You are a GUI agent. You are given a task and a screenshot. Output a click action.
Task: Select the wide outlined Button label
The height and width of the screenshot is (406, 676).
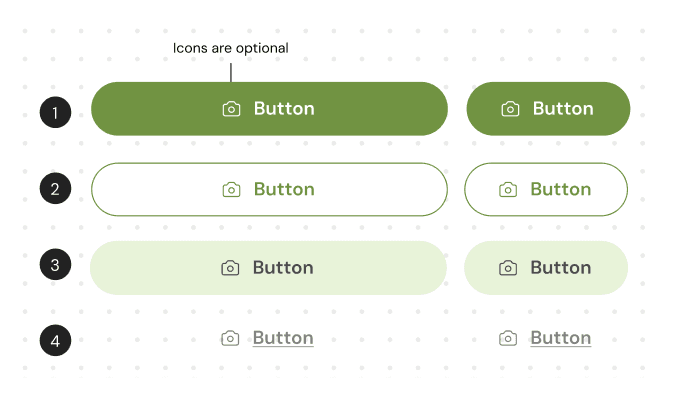point(284,189)
